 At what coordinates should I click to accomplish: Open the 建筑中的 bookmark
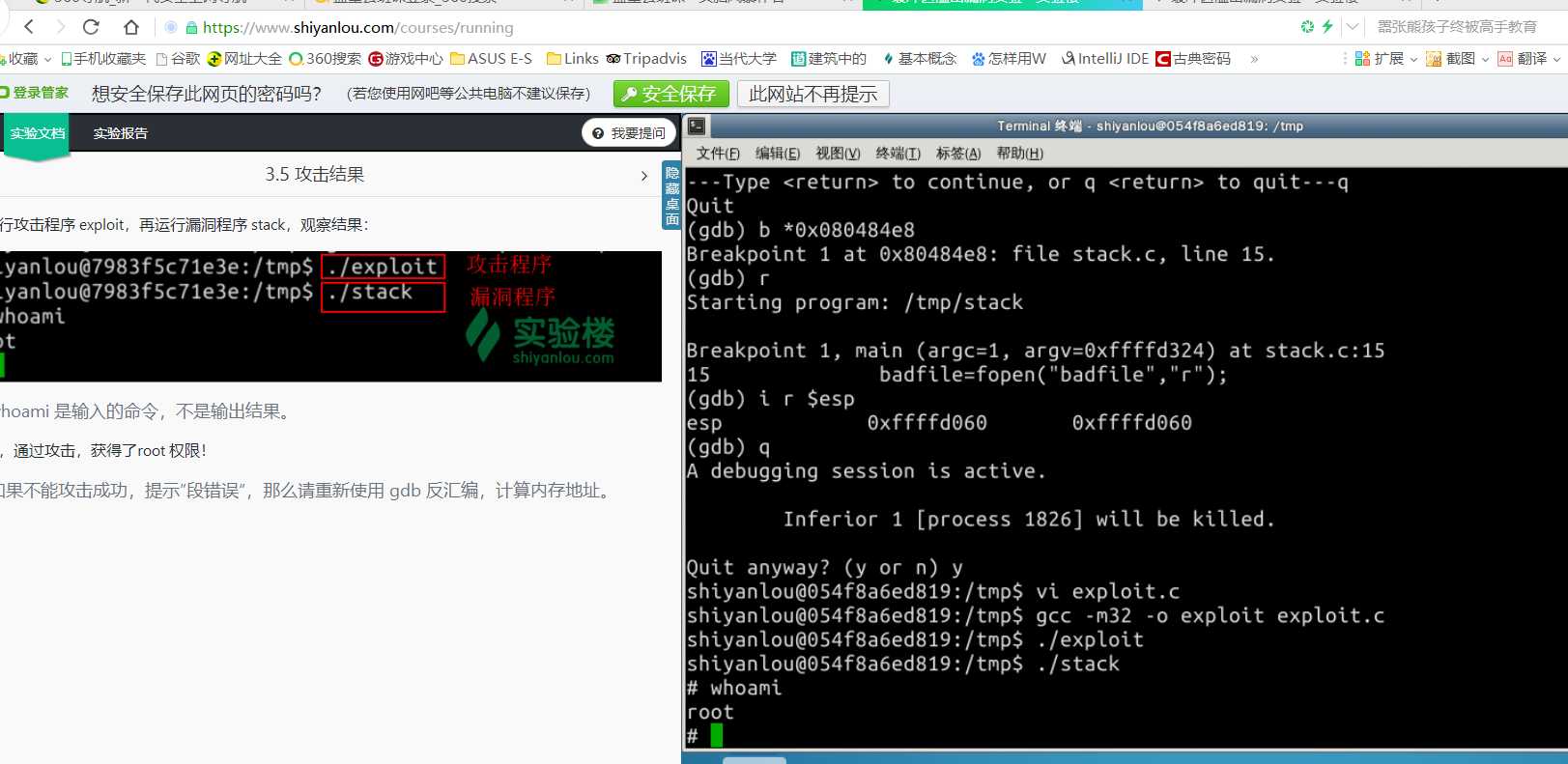(x=829, y=59)
